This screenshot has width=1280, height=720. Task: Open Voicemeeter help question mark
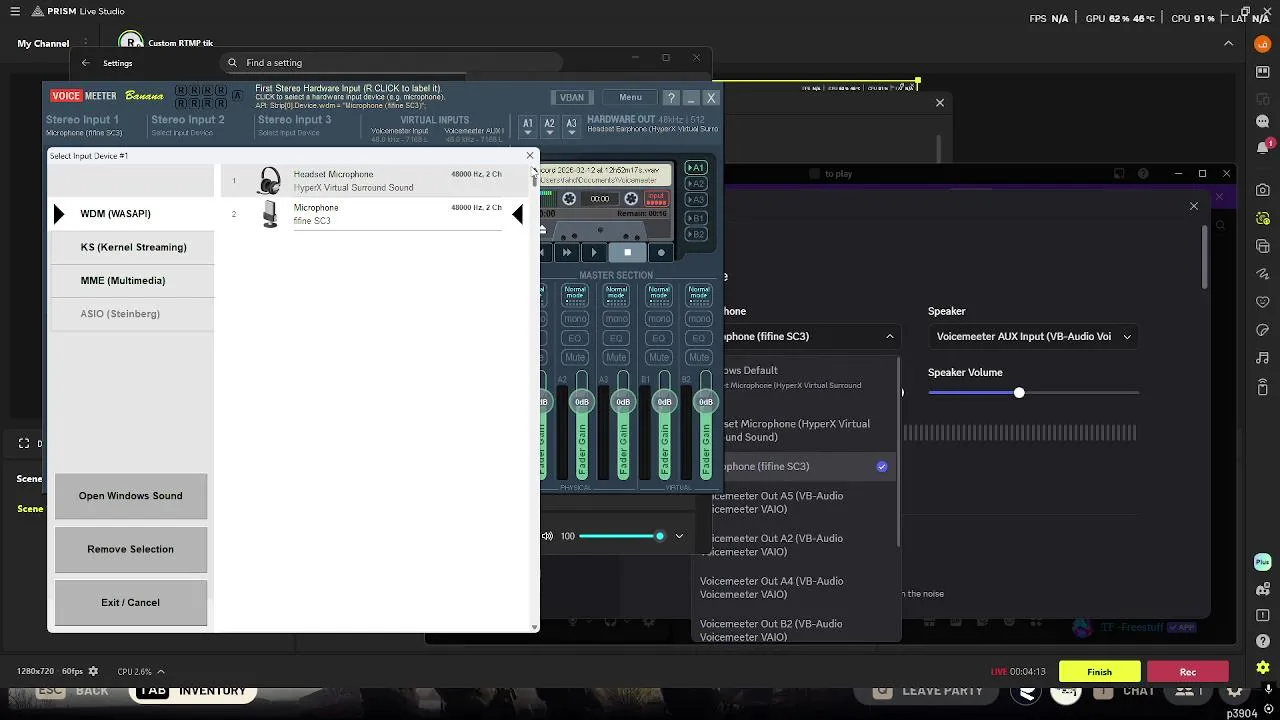pyautogui.click(x=671, y=98)
